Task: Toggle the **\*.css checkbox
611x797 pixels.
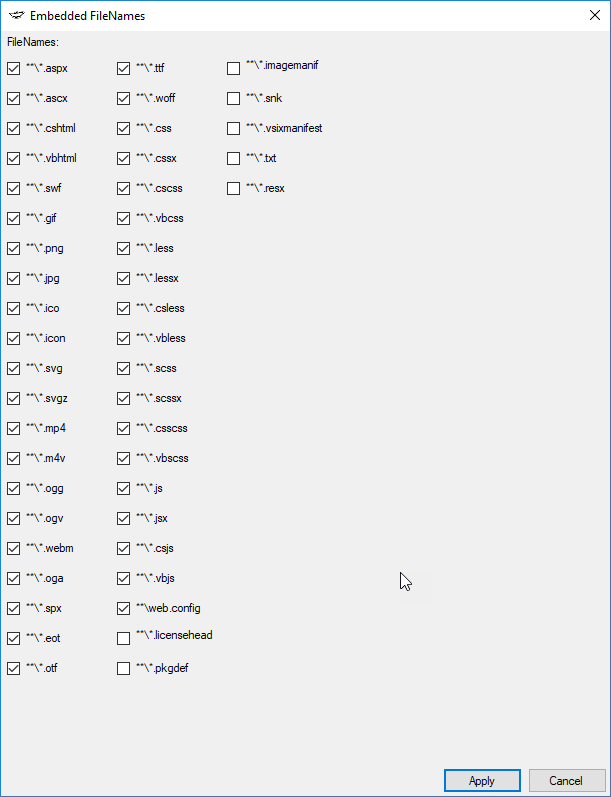Action: (124, 129)
